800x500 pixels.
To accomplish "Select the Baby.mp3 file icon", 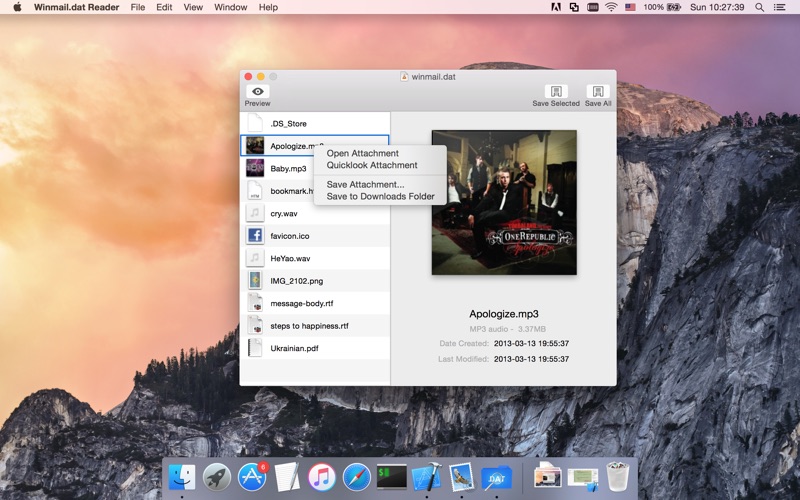I will tap(255, 168).
